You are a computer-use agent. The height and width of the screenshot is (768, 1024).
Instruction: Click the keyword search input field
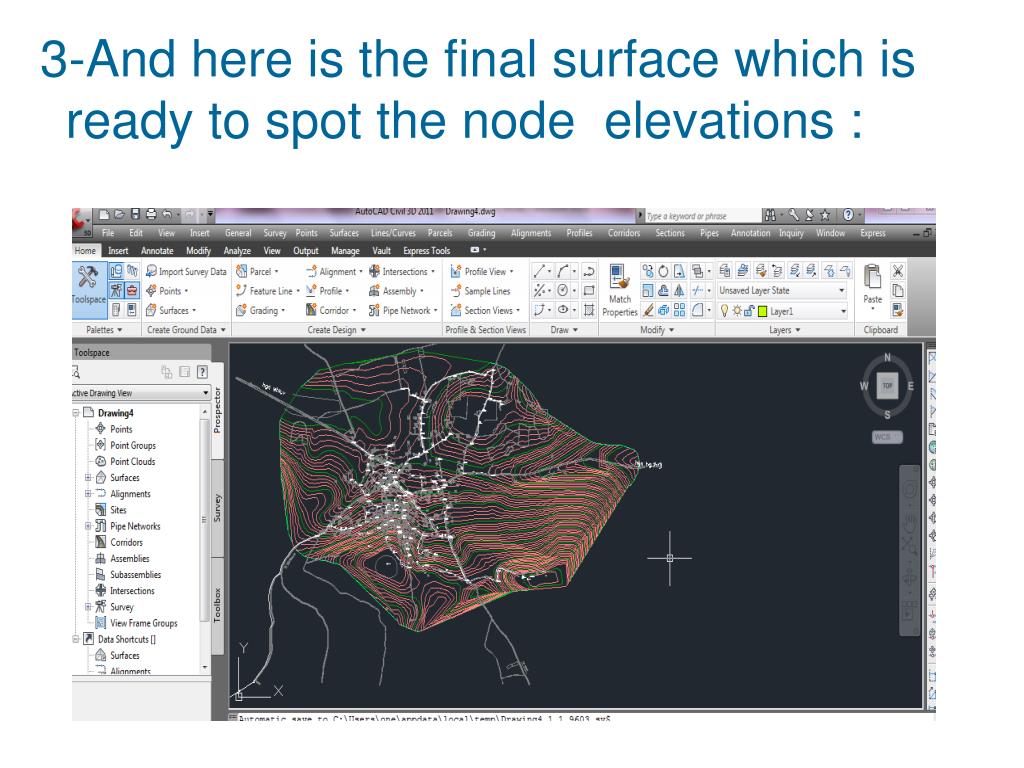click(x=702, y=216)
